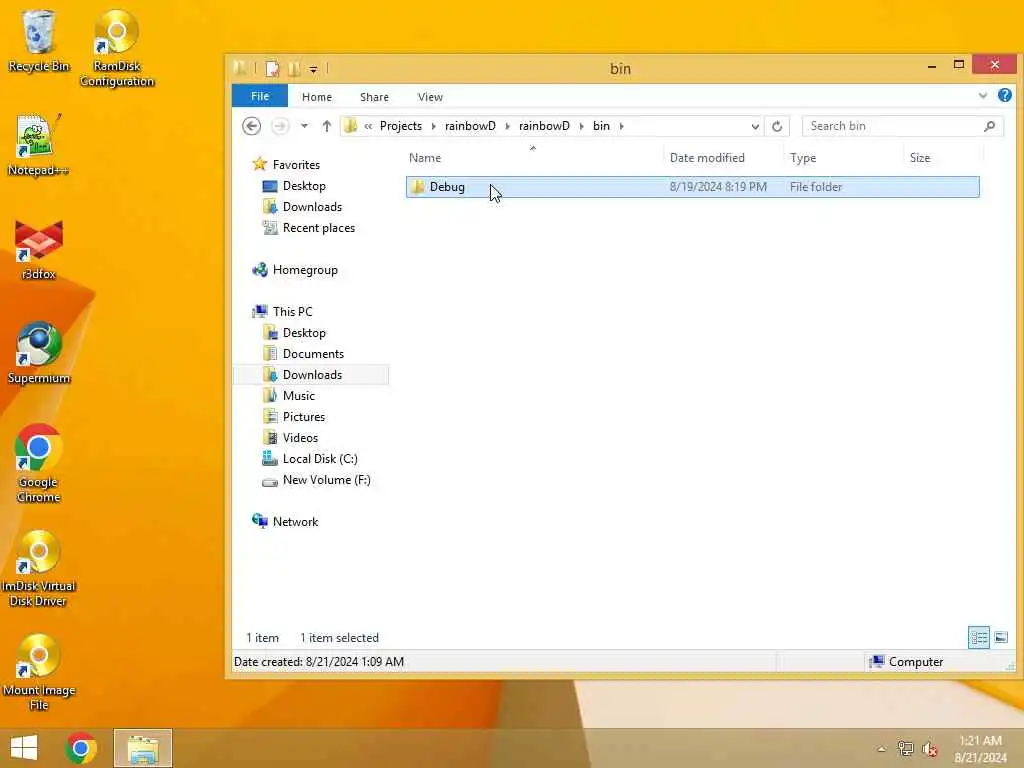The image size is (1024, 768).
Task: Switch to the Share ribbon tab
Action: [x=374, y=97]
